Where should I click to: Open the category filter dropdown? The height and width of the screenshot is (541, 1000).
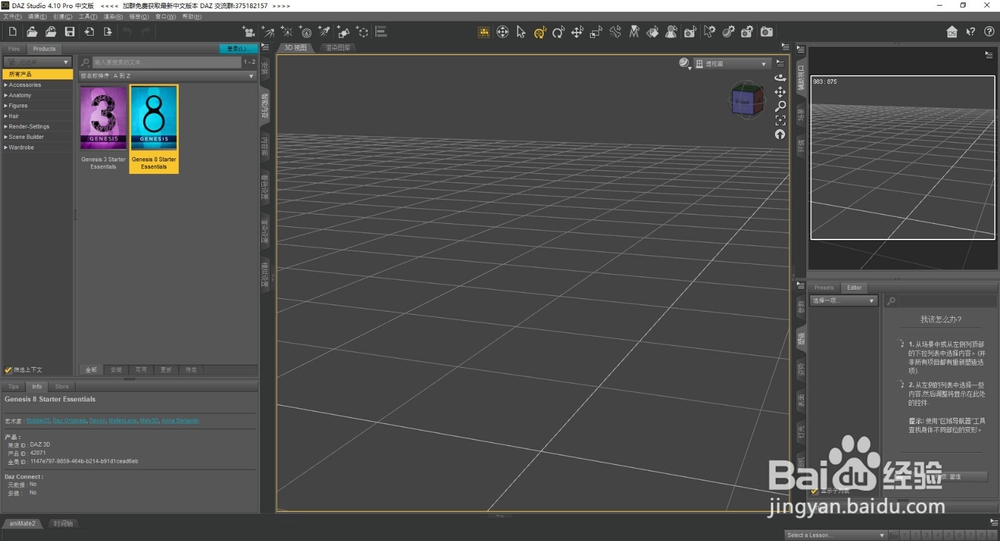[x=38, y=62]
